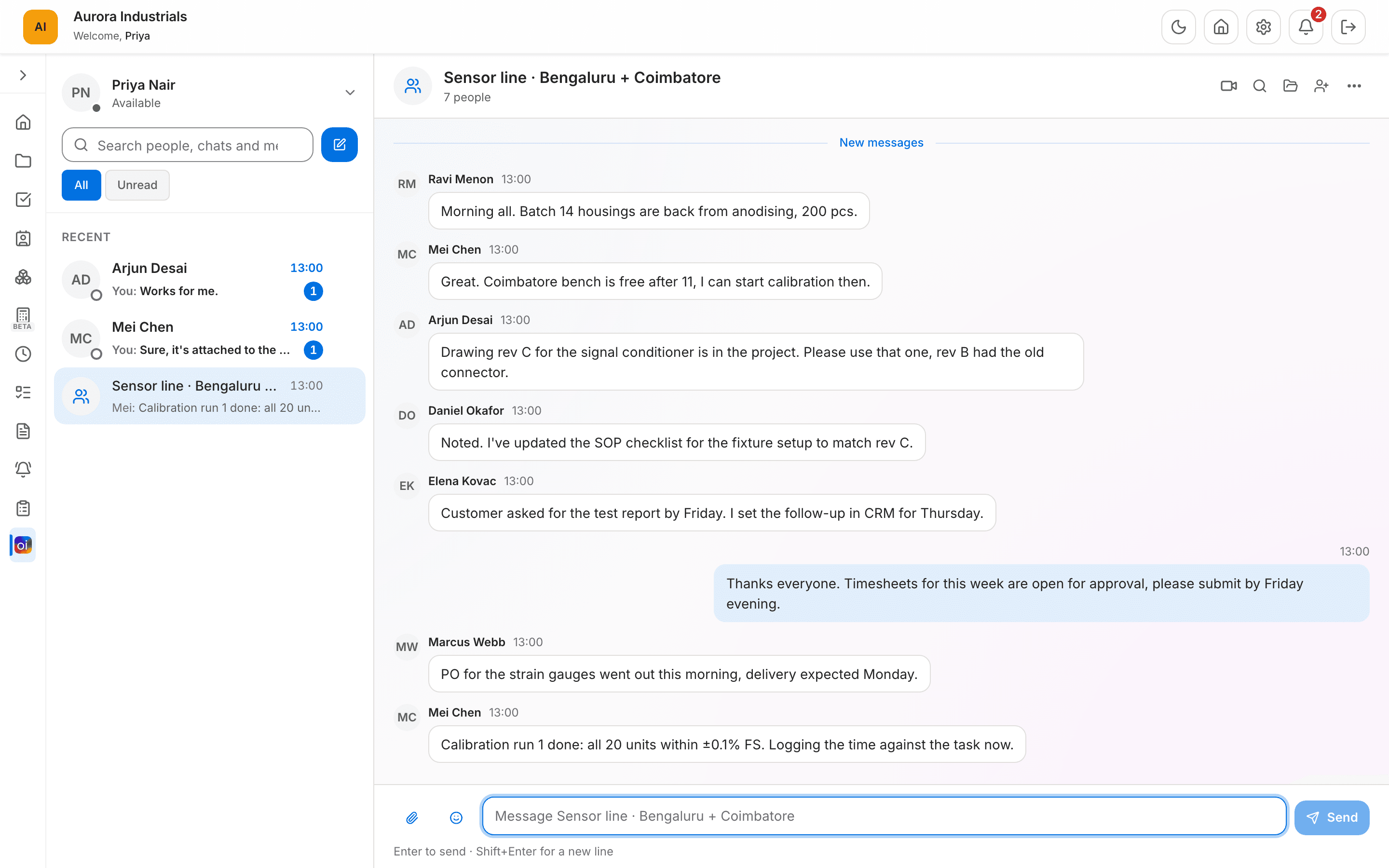The height and width of the screenshot is (868, 1389).
Task: Open notifications bell with badge
Action: 1306,27
